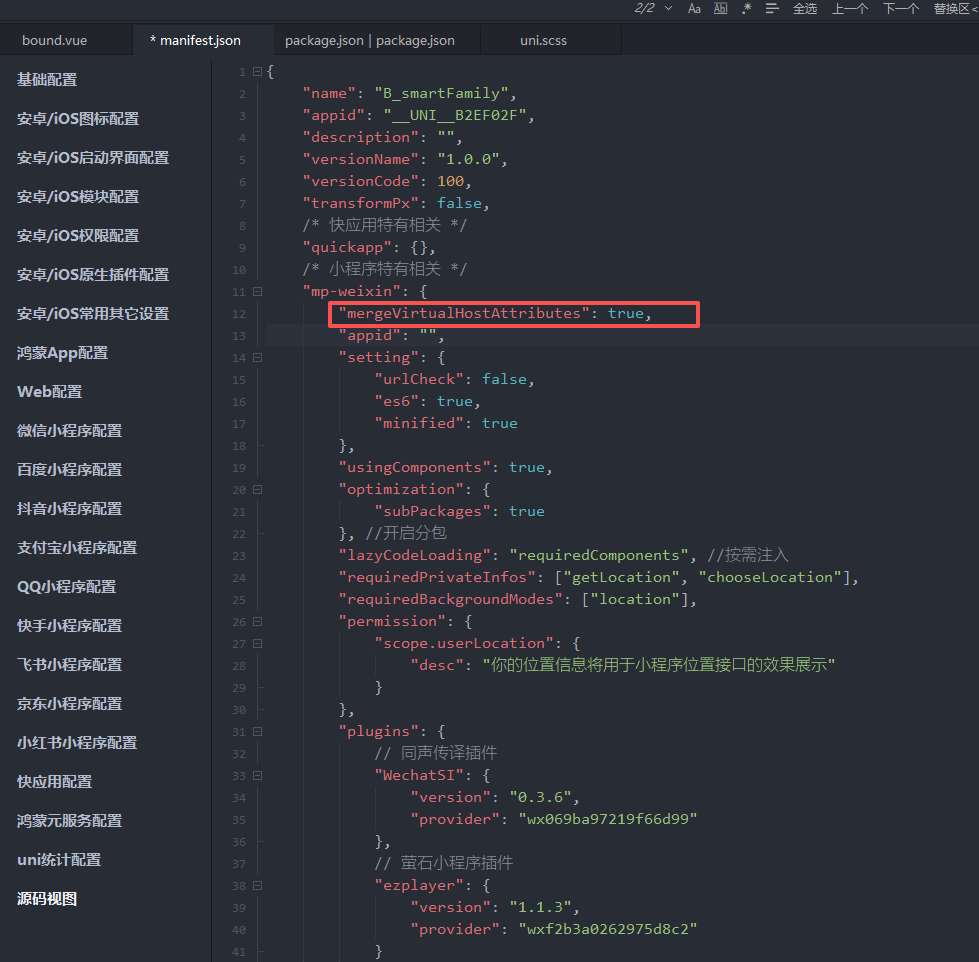This screenshot has width=979, height=962.
Task: Click 全选 to select all matches
Action: (805, 8)
